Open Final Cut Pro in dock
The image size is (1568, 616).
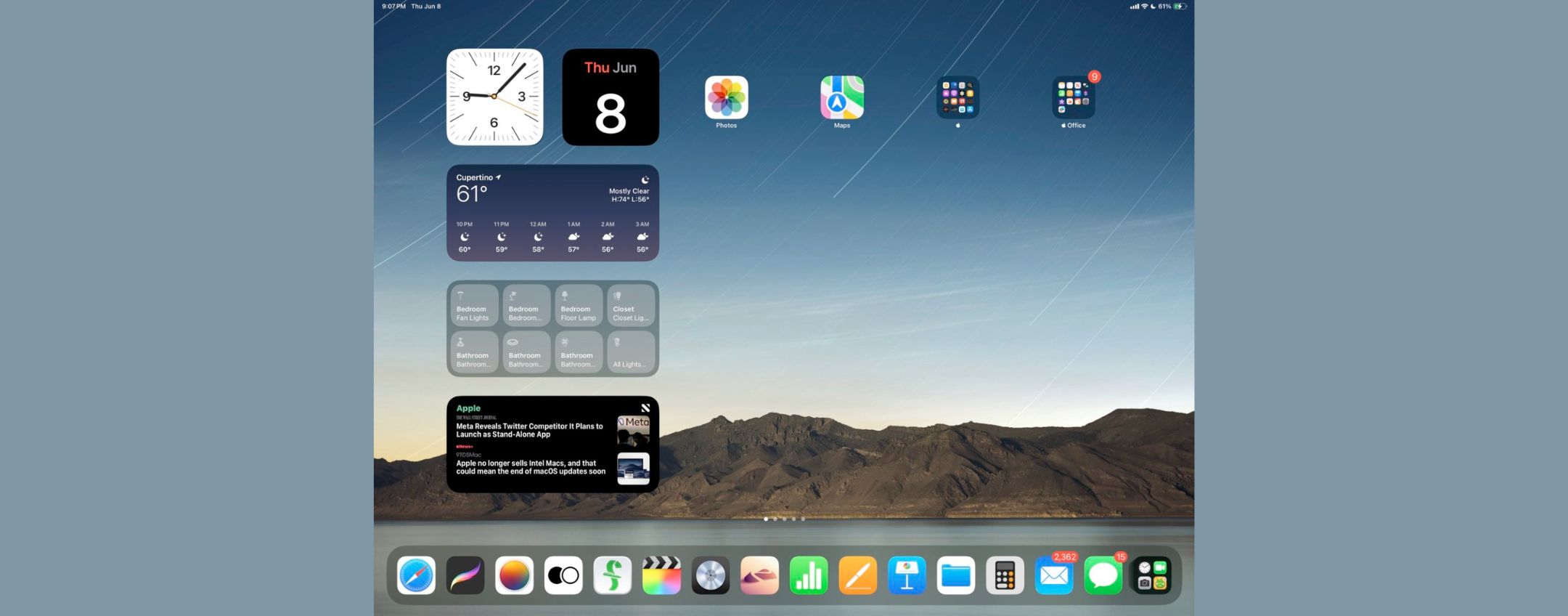(661, 576)
